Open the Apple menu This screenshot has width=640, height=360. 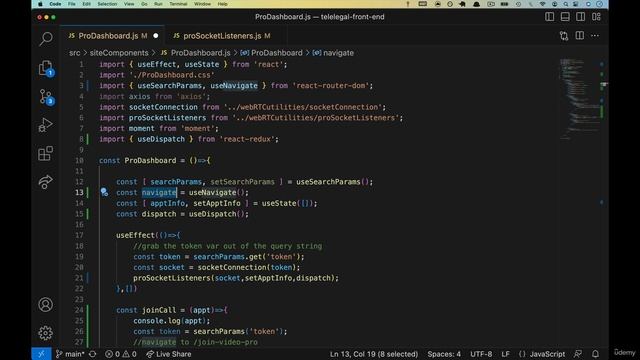(40, 4)
